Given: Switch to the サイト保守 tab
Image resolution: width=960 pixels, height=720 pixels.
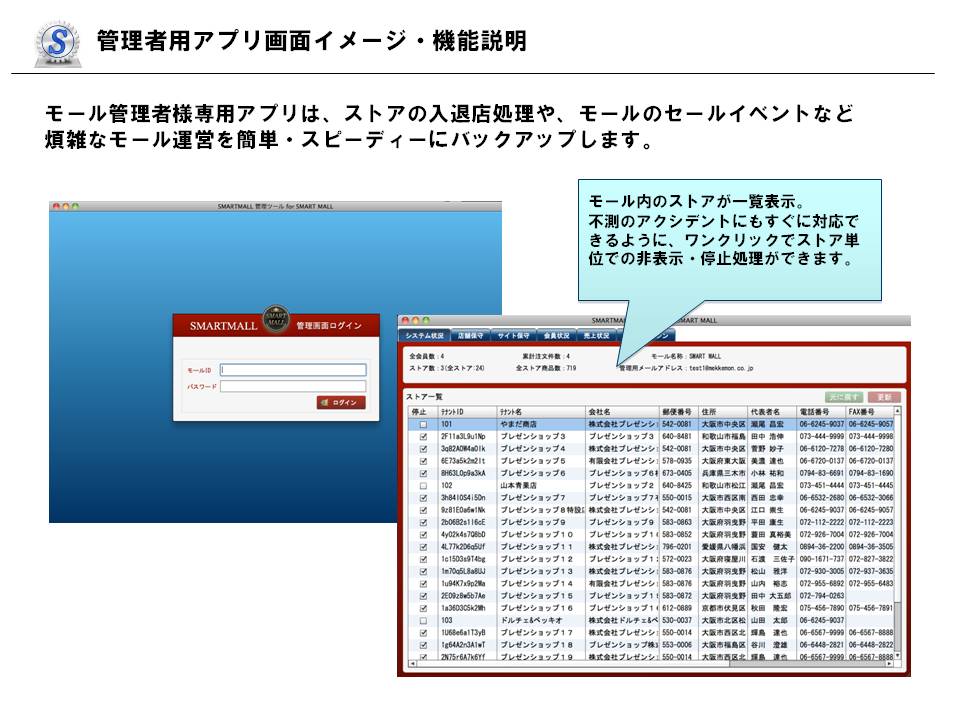Looking at the screenshot, I should pyautogui.click(x=513, y=336).
